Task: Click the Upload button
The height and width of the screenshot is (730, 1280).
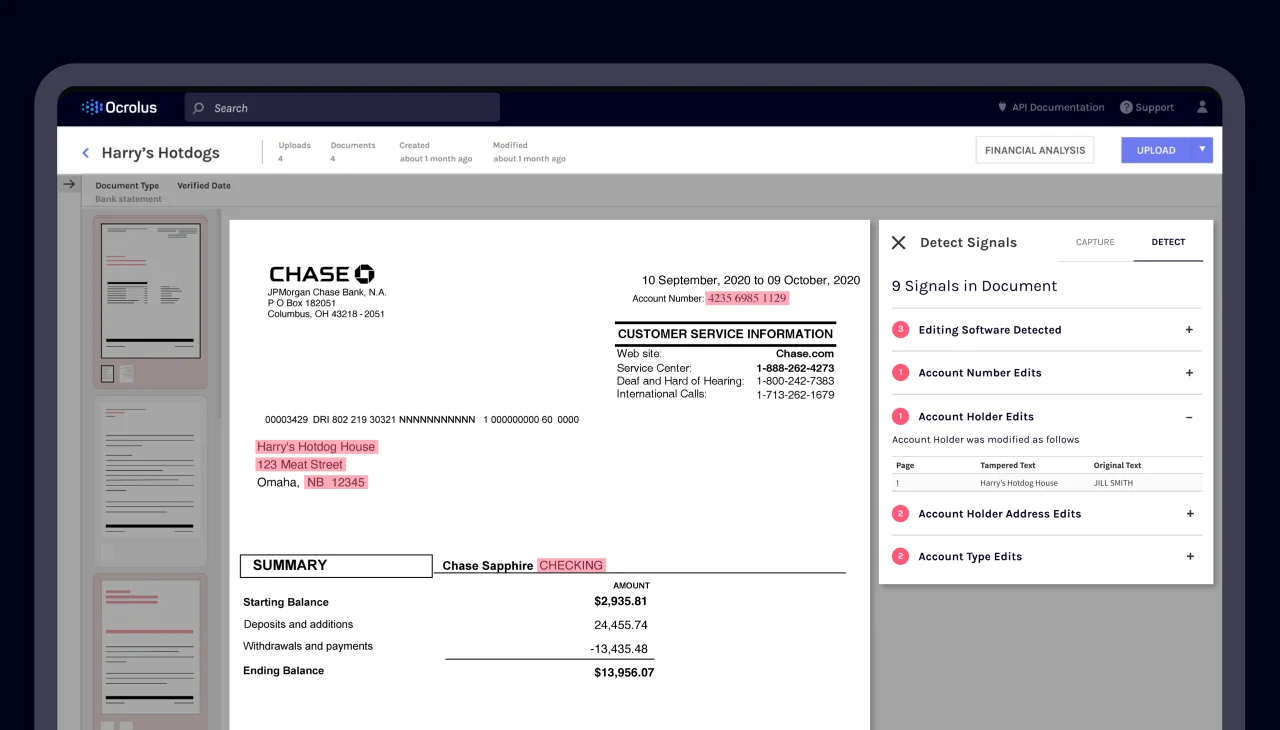Action: (x=1156, y=150)
